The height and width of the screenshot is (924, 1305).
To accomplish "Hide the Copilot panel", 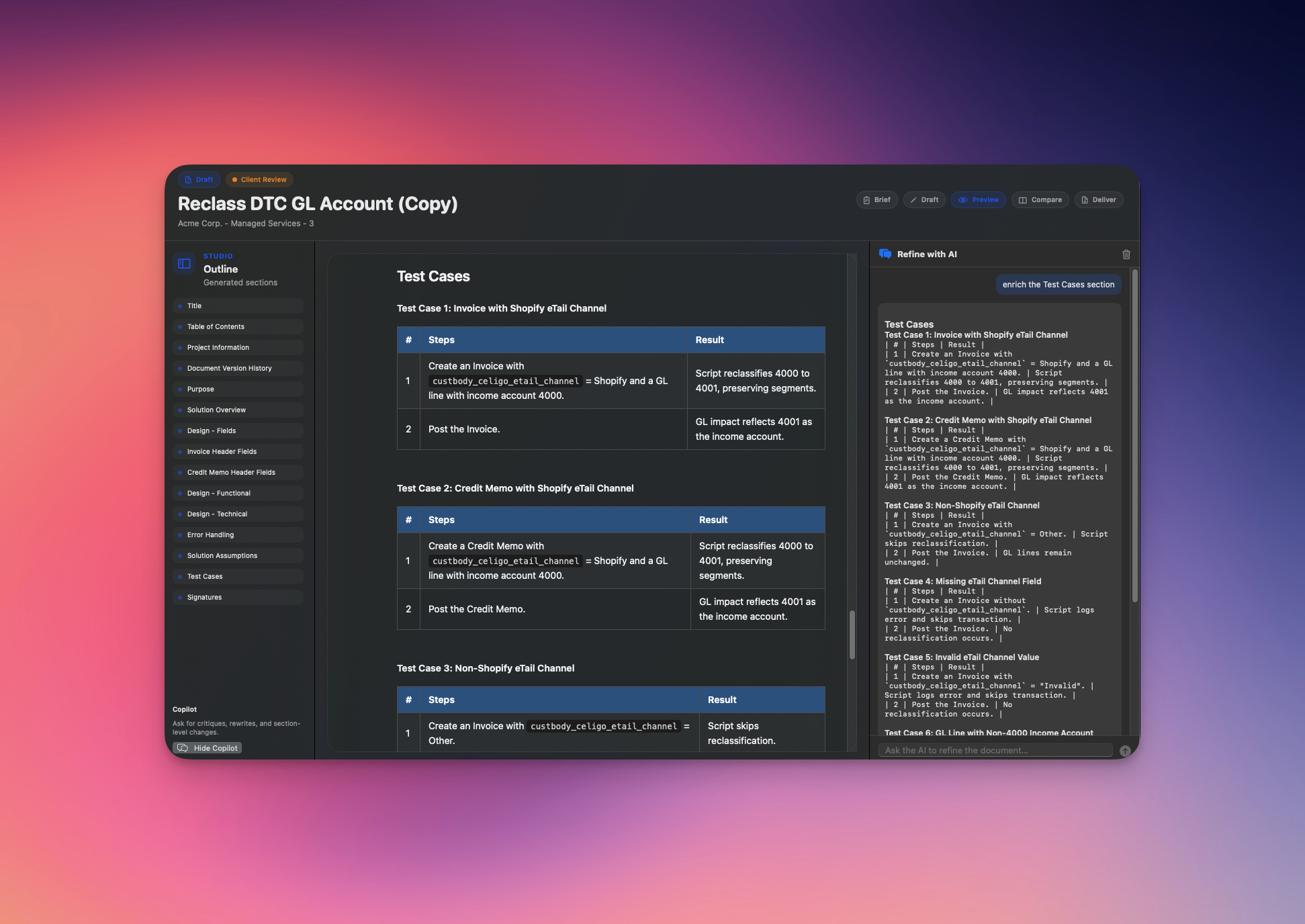I will coord(208,748).
